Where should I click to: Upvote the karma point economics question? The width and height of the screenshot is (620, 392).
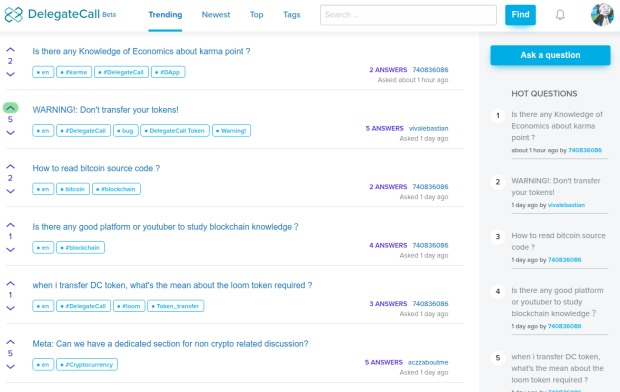[x=10, y=49]
